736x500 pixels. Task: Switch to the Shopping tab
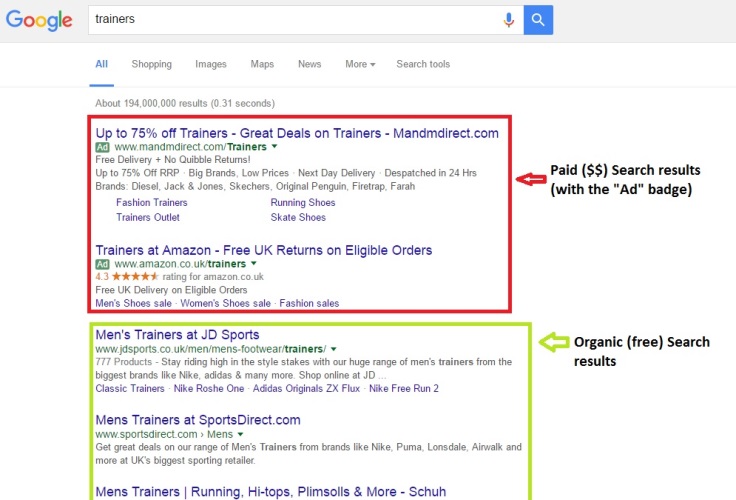[x=152, y=64]
